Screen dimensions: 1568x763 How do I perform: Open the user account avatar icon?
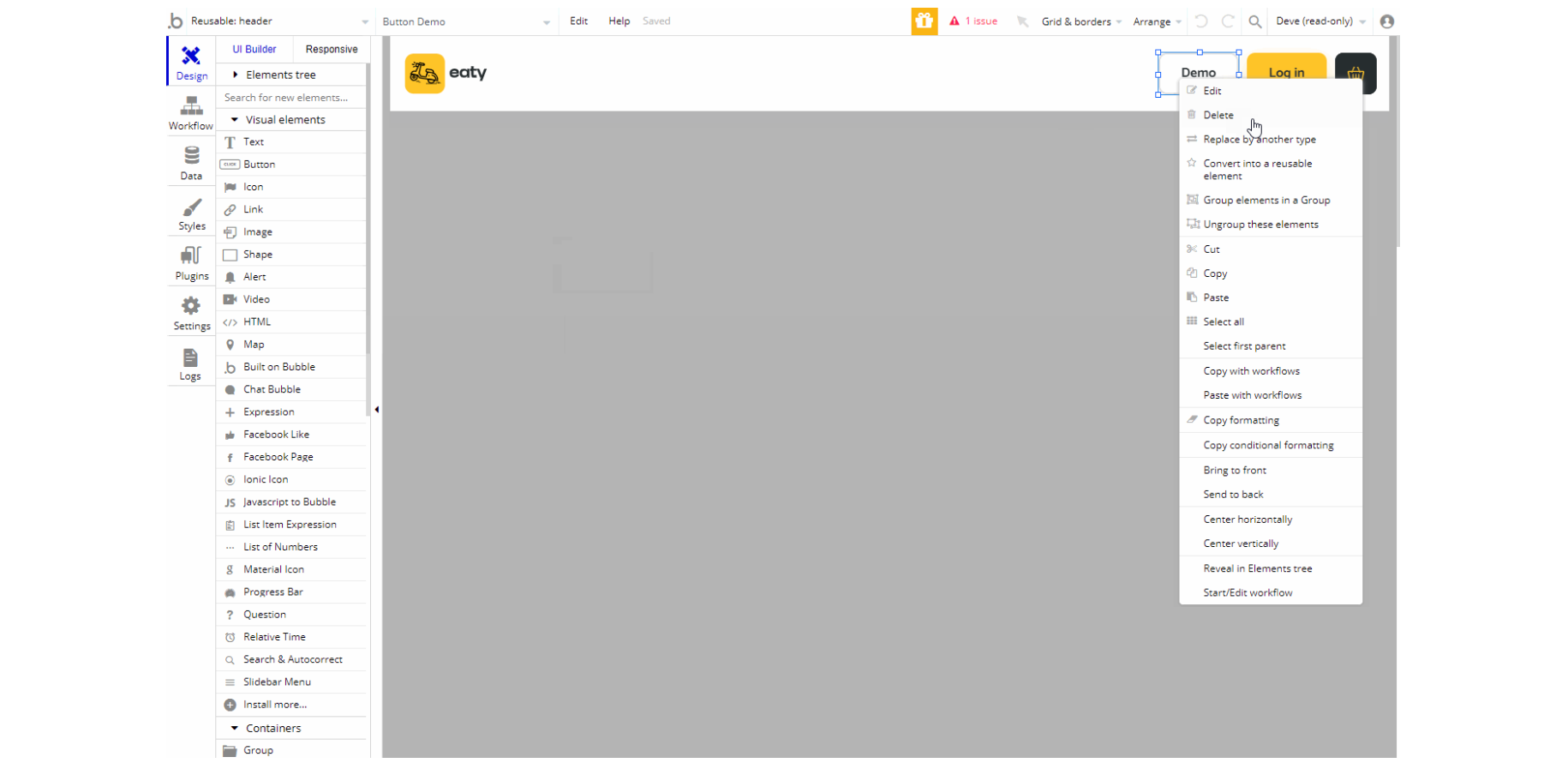pos(1387,21)
